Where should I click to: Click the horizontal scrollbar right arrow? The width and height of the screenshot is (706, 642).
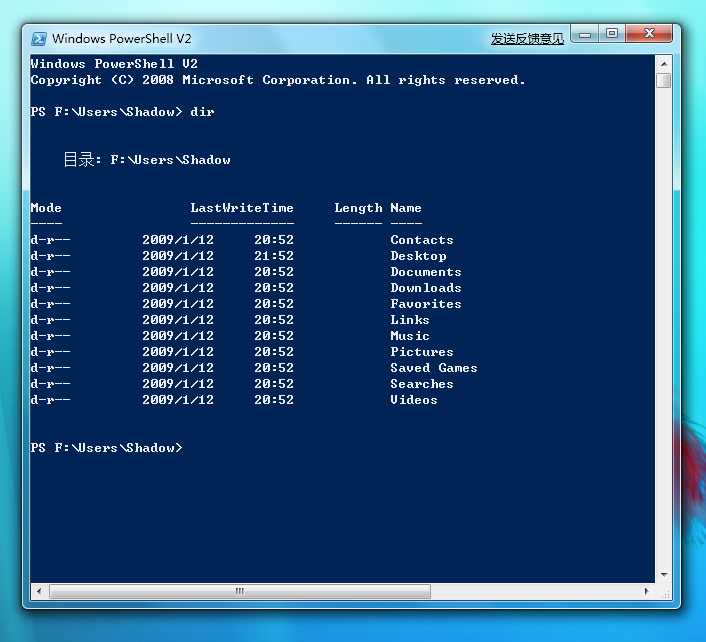coord(647,591)
